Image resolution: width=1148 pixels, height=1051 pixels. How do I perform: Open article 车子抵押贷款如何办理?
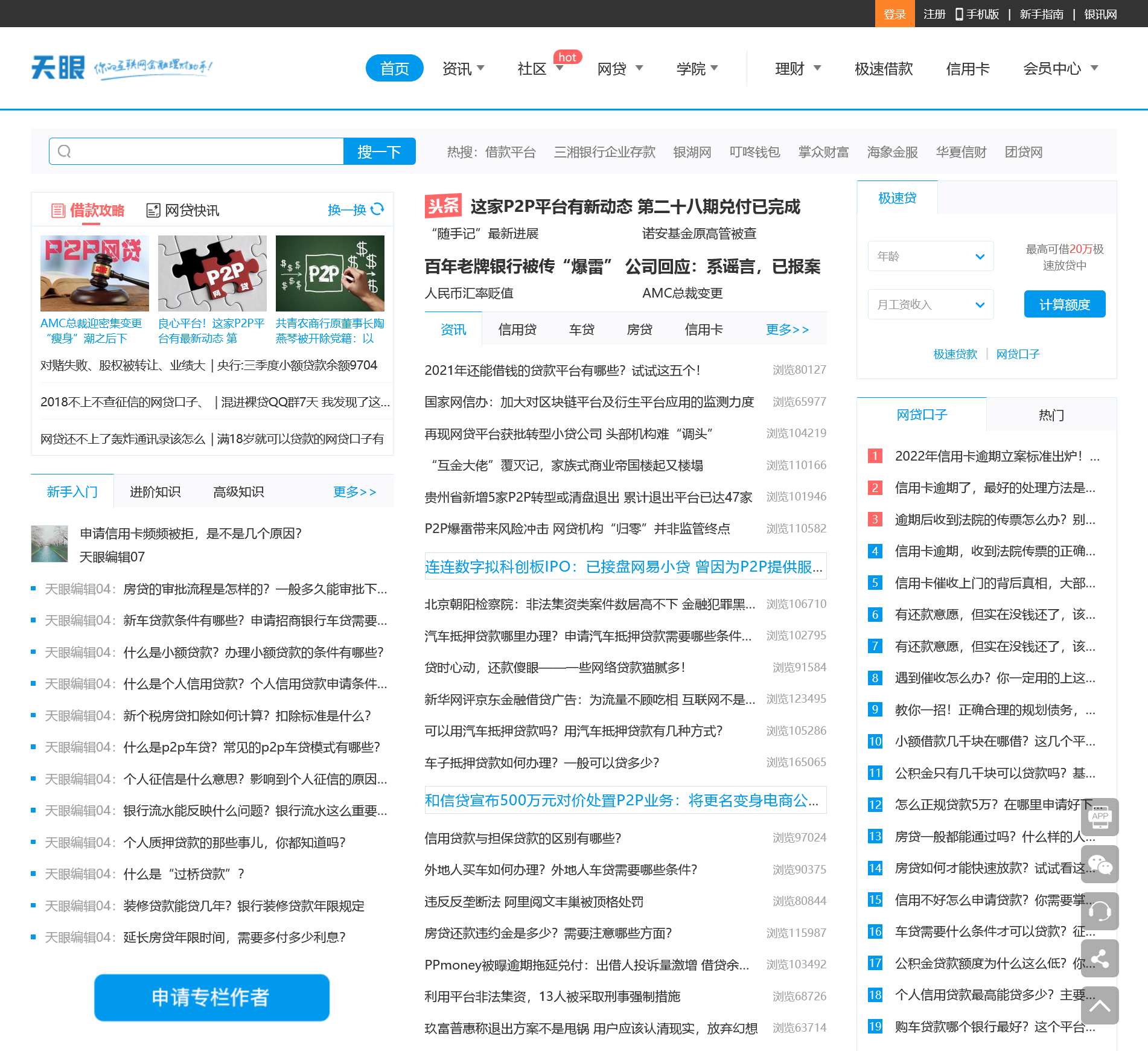coord(542,762)
